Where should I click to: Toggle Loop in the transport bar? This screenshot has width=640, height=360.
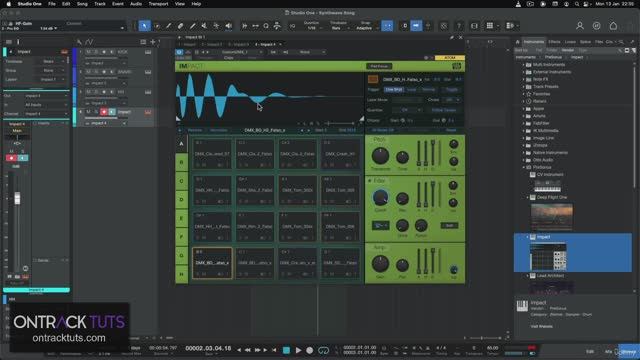323,350
